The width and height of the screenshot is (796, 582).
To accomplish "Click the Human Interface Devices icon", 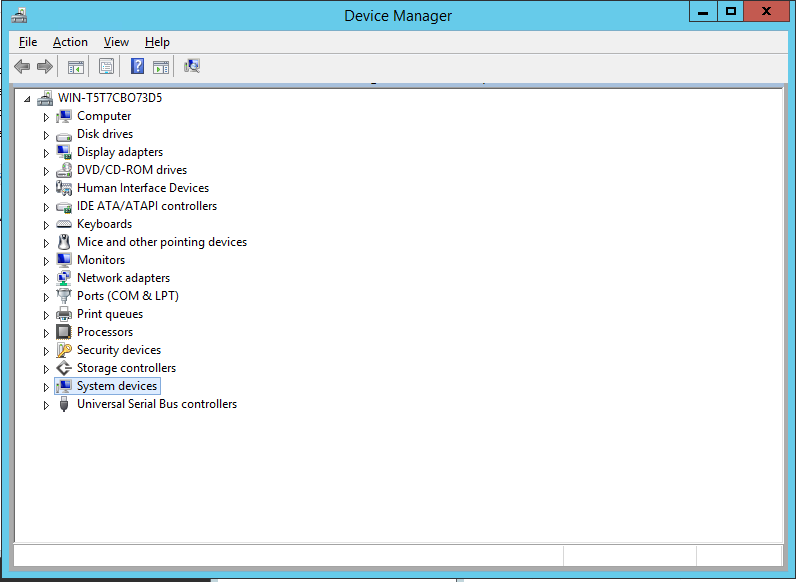I will click(64, 188).
